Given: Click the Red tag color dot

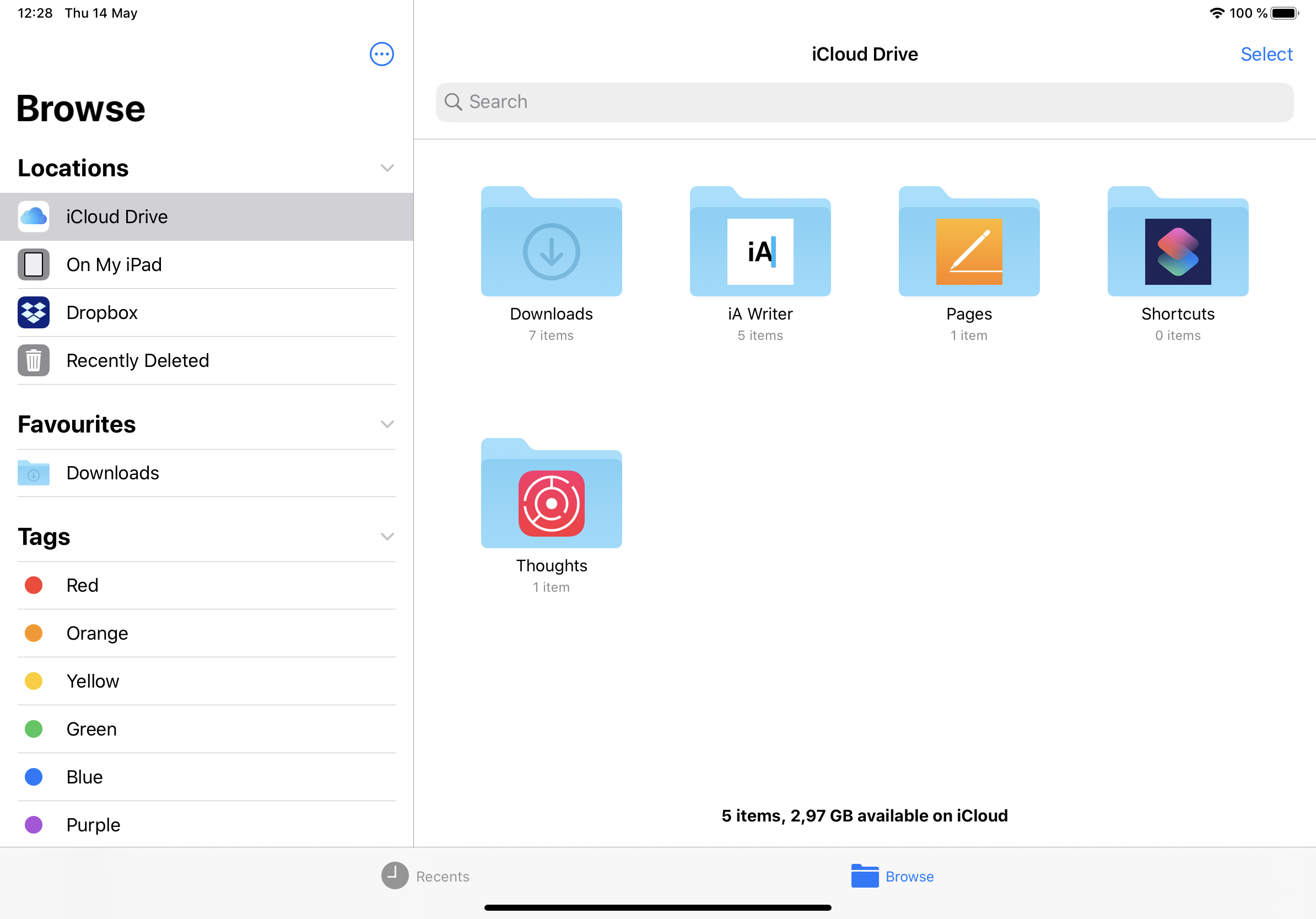Looking at the screenshot, I should pyautogui.click(x=34, y=585).
